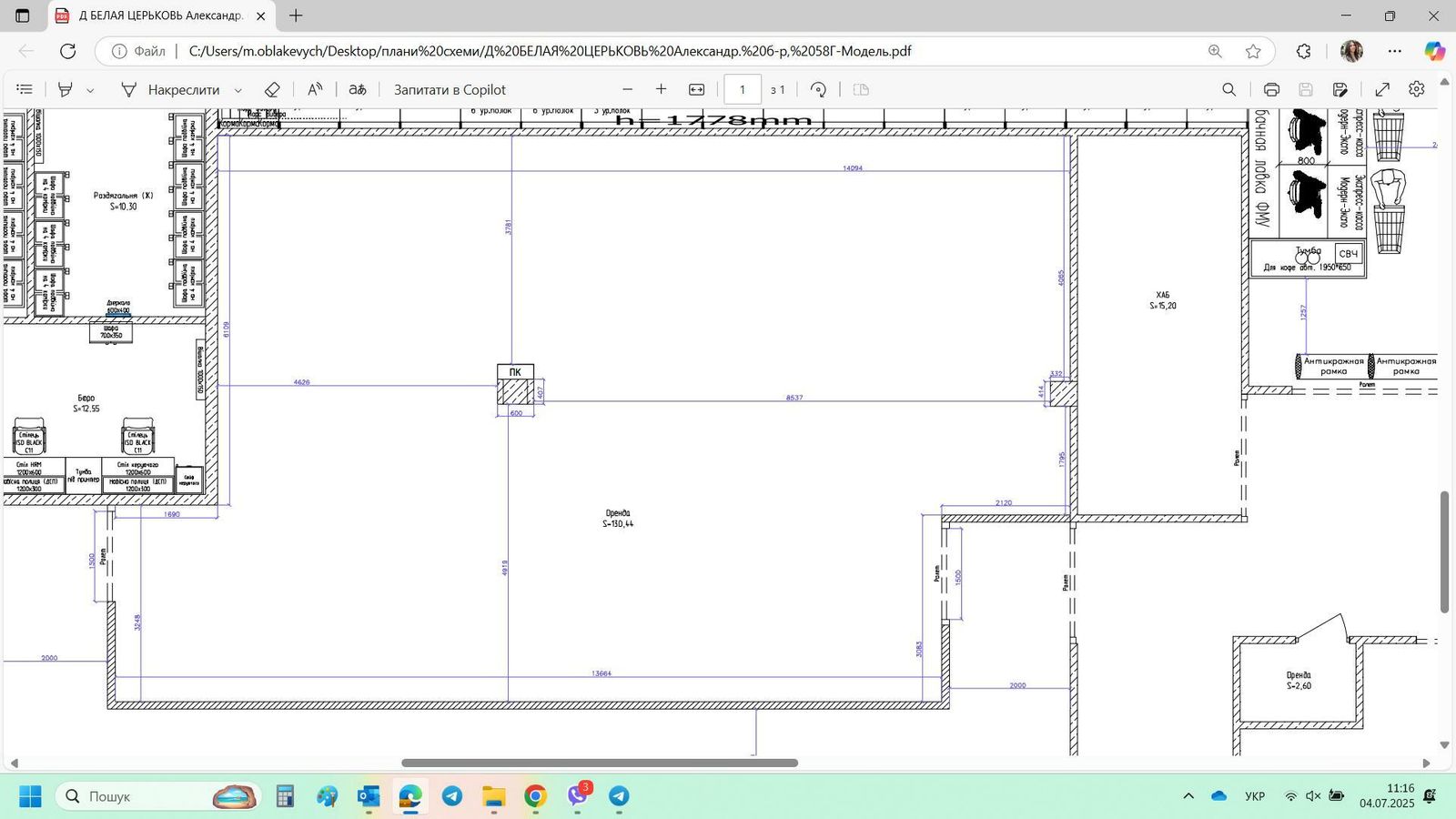The width and height of the screenshot is (1456, 819).
Task: Open the Copilot sidebar
Action: [x=1435, y=51]
